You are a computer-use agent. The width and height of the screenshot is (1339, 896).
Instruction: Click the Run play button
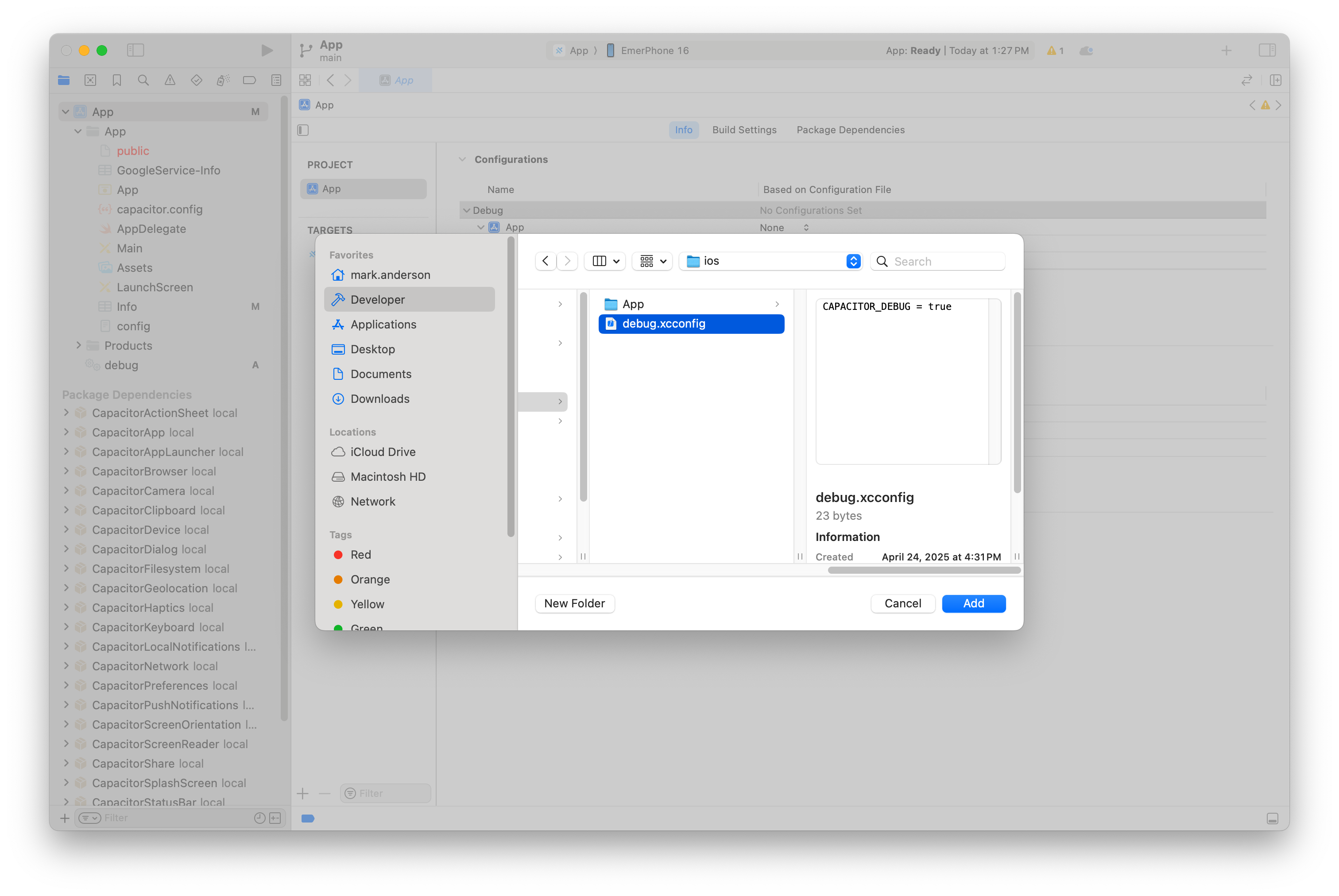point(266,50)
